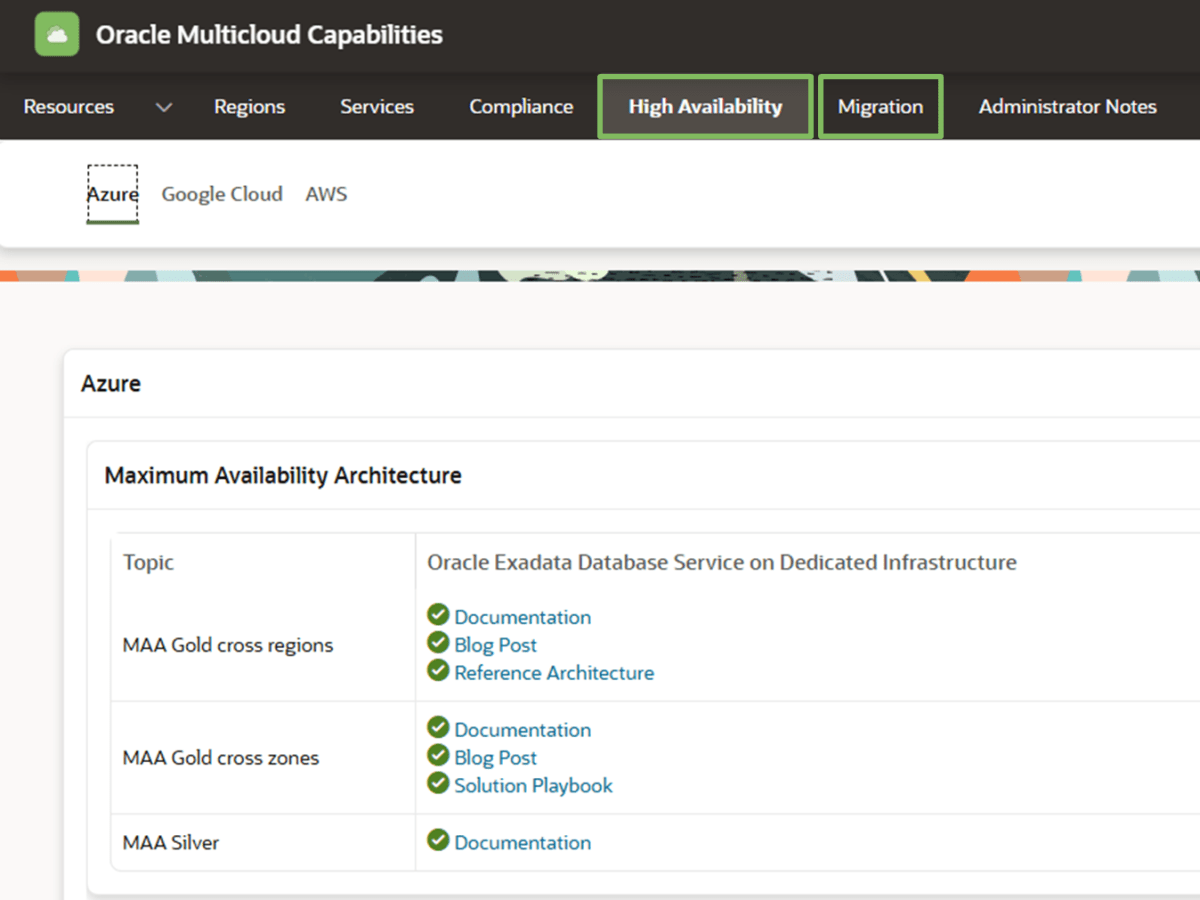This screenshot has height=900, width=1200.
Task: Expand the Resources dropdown
Action: click(x=163, y=106)
